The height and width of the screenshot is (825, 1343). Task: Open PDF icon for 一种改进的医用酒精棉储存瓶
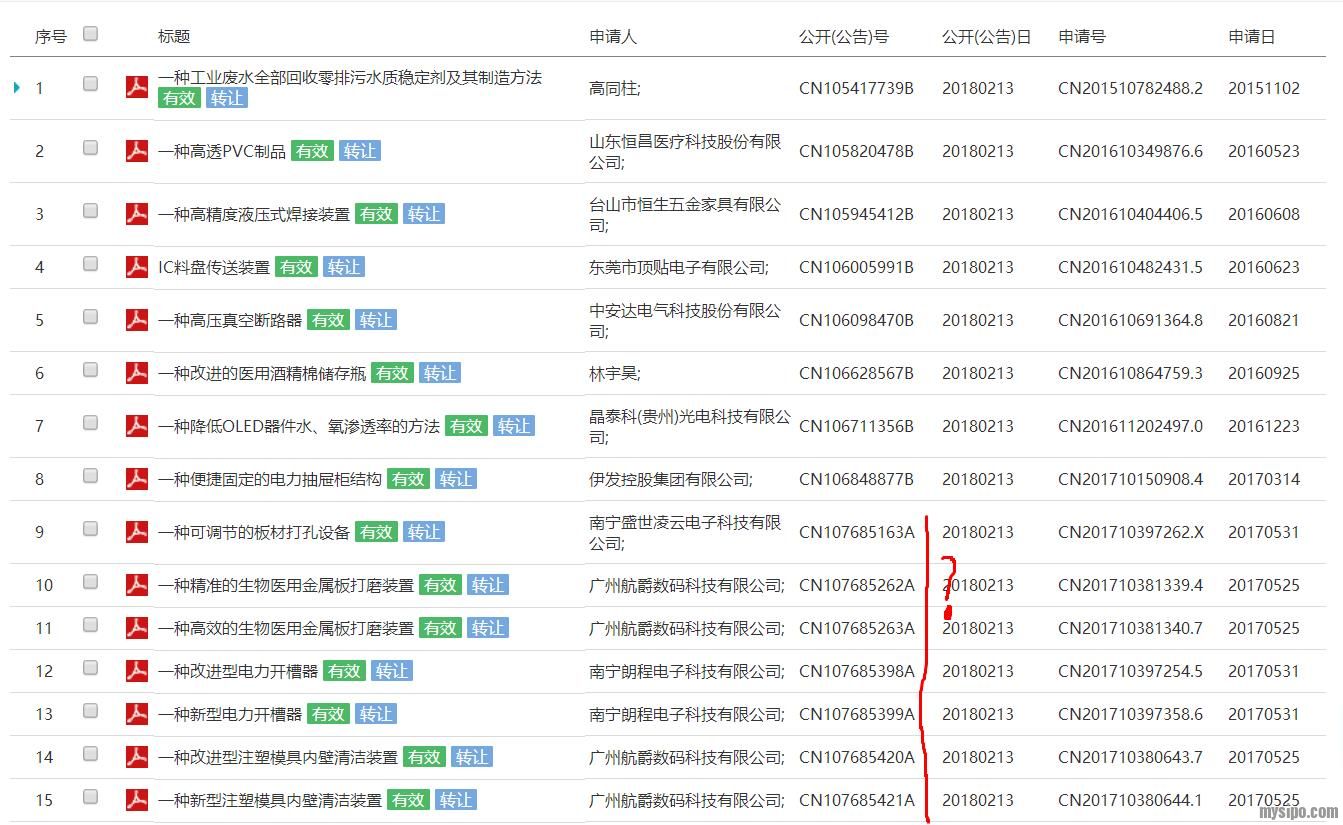point(136,373)
